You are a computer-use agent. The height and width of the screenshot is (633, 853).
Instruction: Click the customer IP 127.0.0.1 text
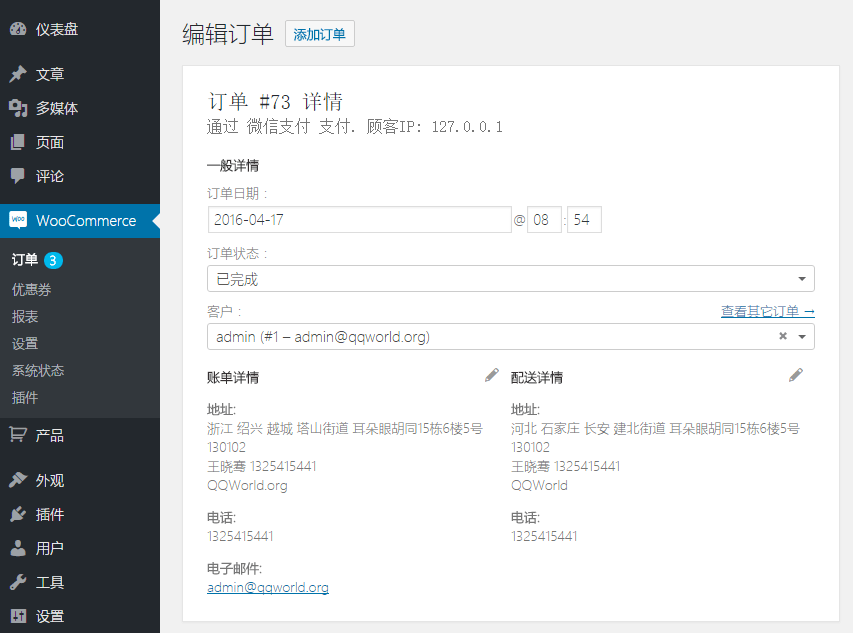coord(467,127)
